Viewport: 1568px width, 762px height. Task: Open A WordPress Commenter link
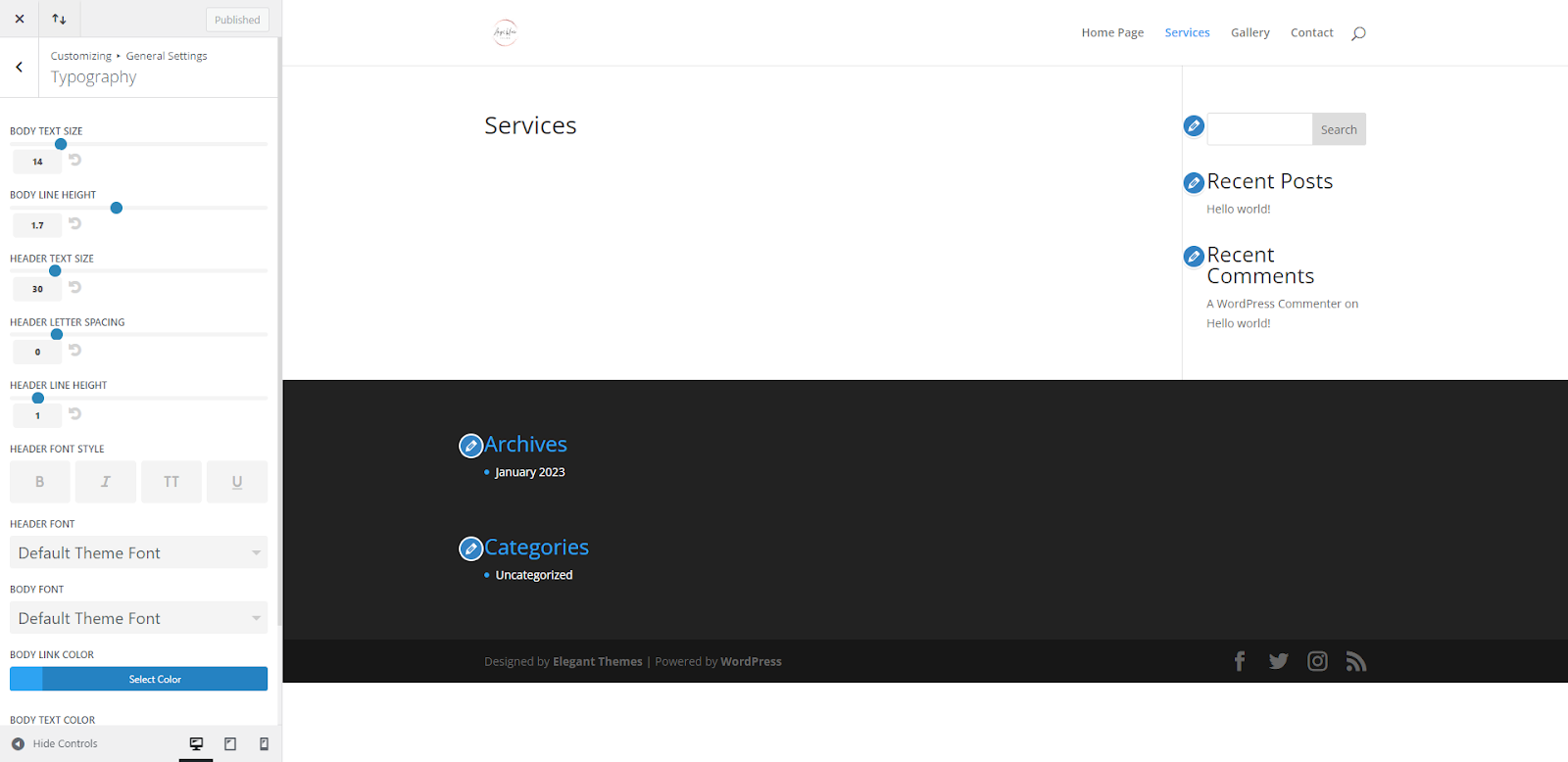pyautogui.click(x=1274, y=304)
